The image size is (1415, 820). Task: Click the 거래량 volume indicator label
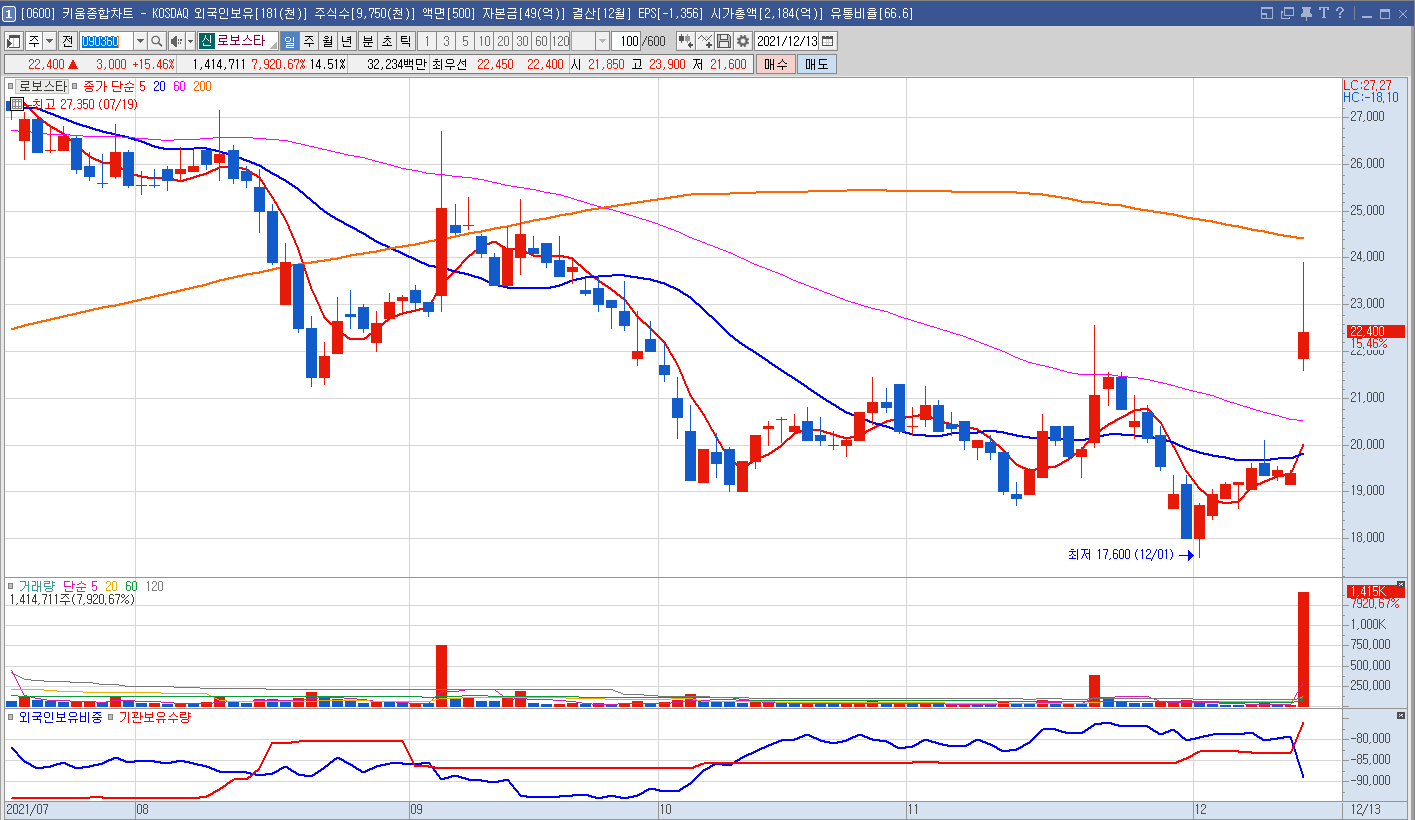37,586
